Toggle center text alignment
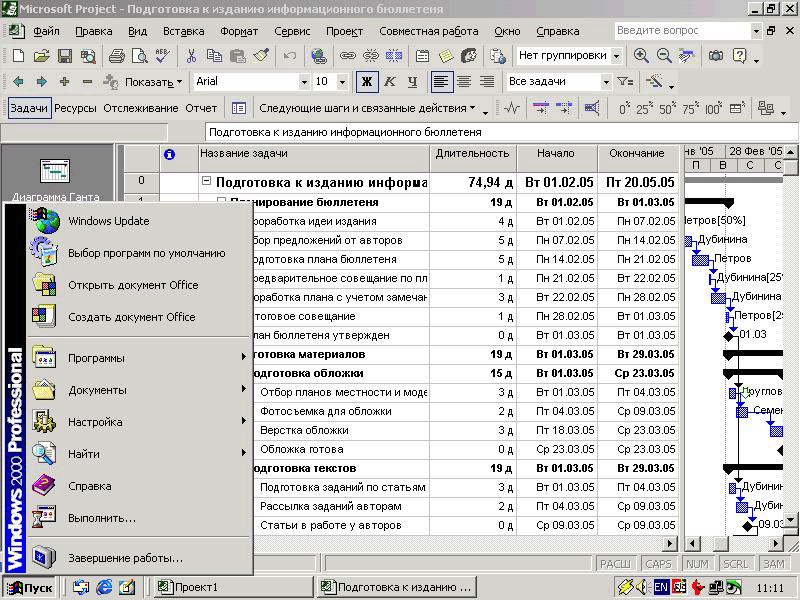 point(464,82)
